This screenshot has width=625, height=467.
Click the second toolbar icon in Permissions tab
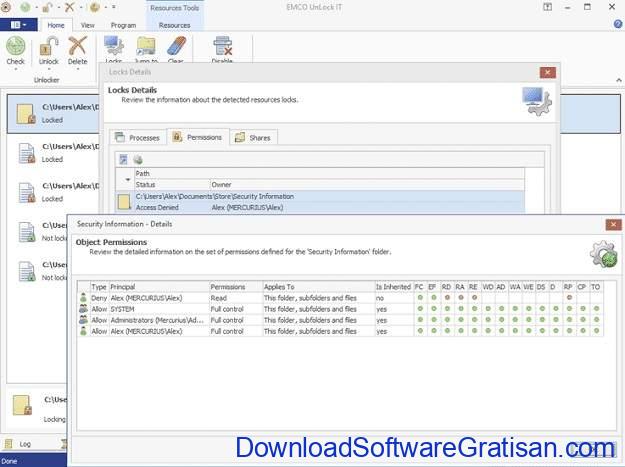click(138, 160)
